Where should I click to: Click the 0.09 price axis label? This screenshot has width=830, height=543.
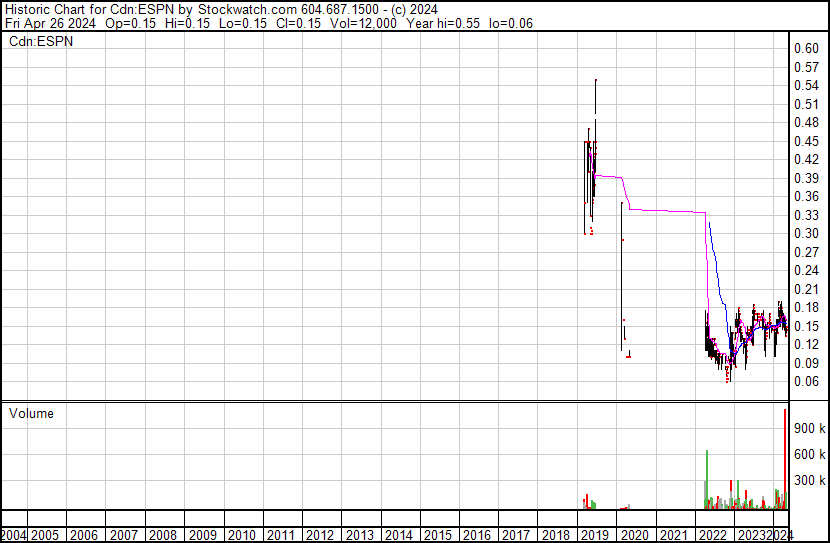[806, 363]
